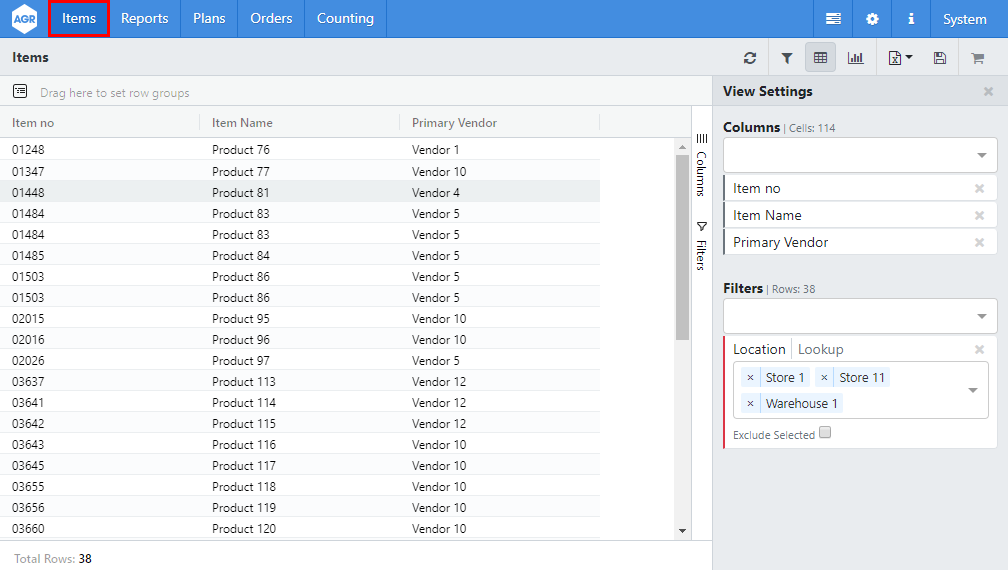The height and width of the screenshot is (570, 1008).
Task: Switch to grid table view icon
Action: pyautogui.click(x=820, y=58)
